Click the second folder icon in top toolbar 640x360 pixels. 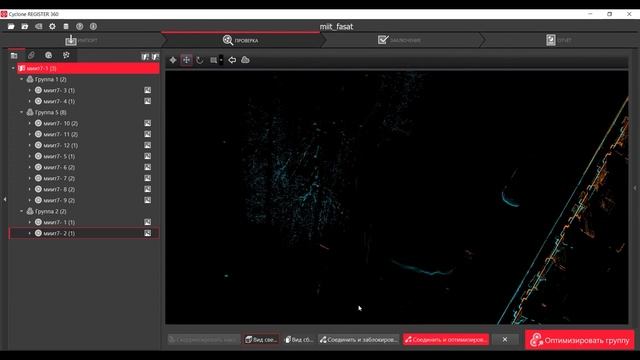pos(25,27)
